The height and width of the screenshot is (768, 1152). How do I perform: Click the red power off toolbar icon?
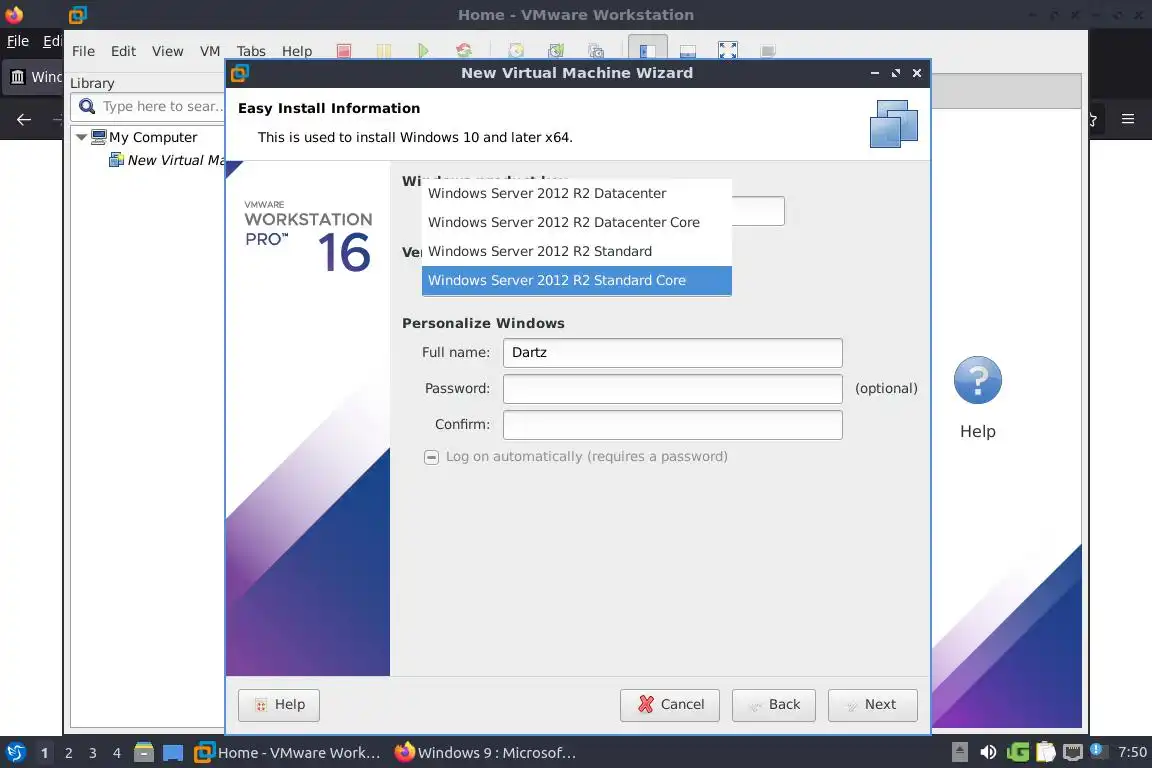tap(344, 51)
